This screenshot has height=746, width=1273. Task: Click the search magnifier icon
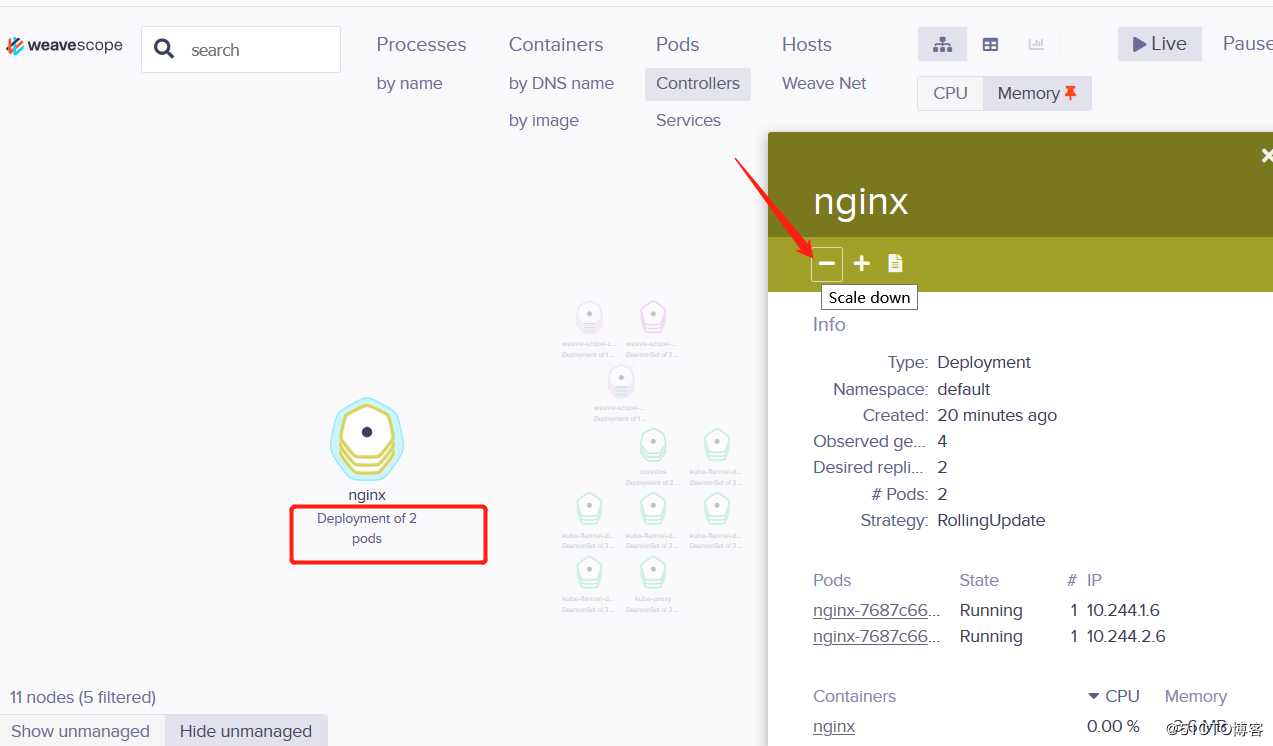(164, 49)
